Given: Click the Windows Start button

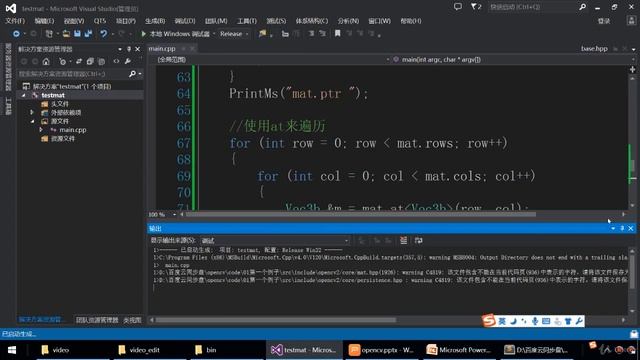Looking at the screenshot, I should click(12, 350).
